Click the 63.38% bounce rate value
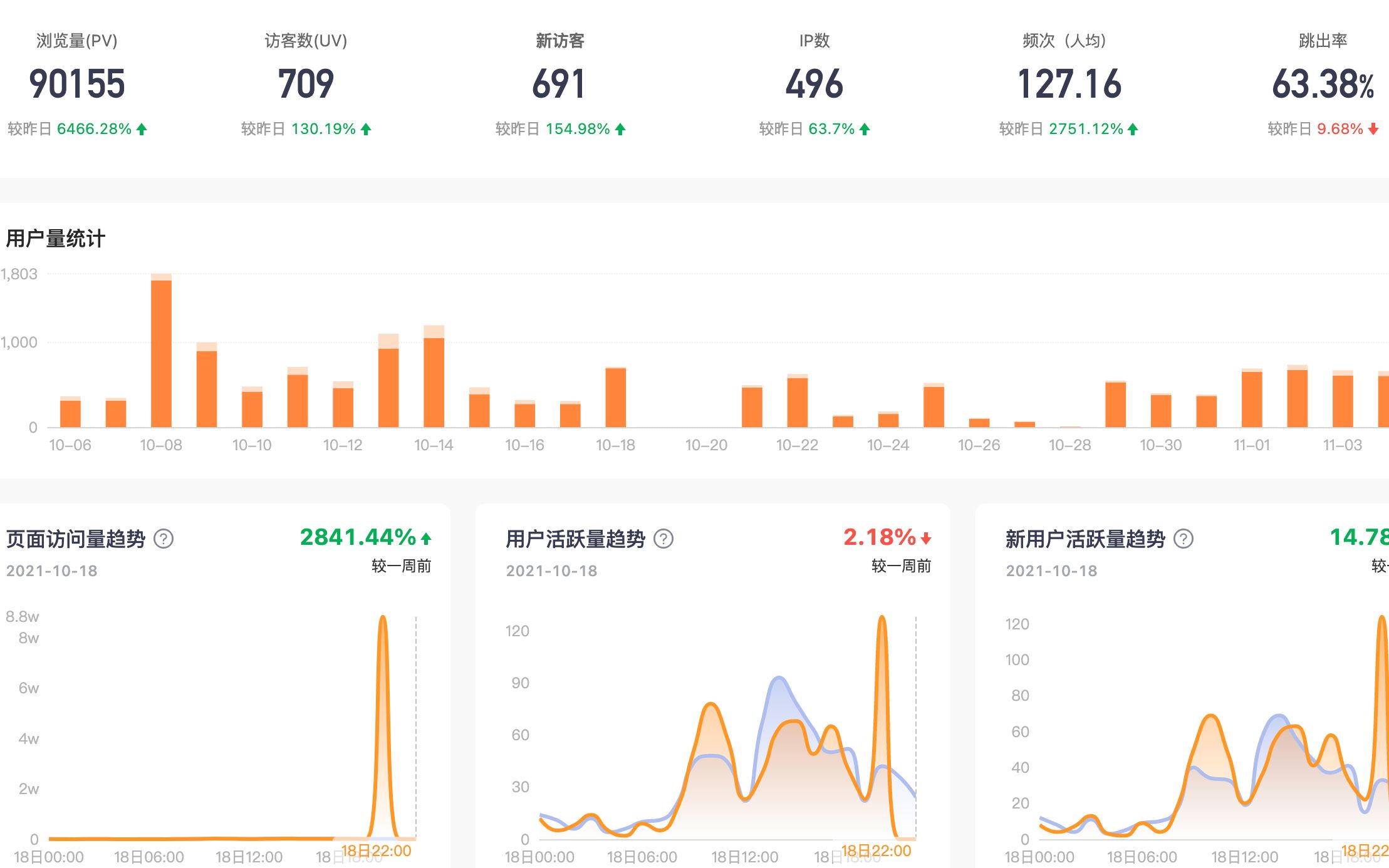The width and height of the screenshot is (1389, 868). (x=1323, y=84)
